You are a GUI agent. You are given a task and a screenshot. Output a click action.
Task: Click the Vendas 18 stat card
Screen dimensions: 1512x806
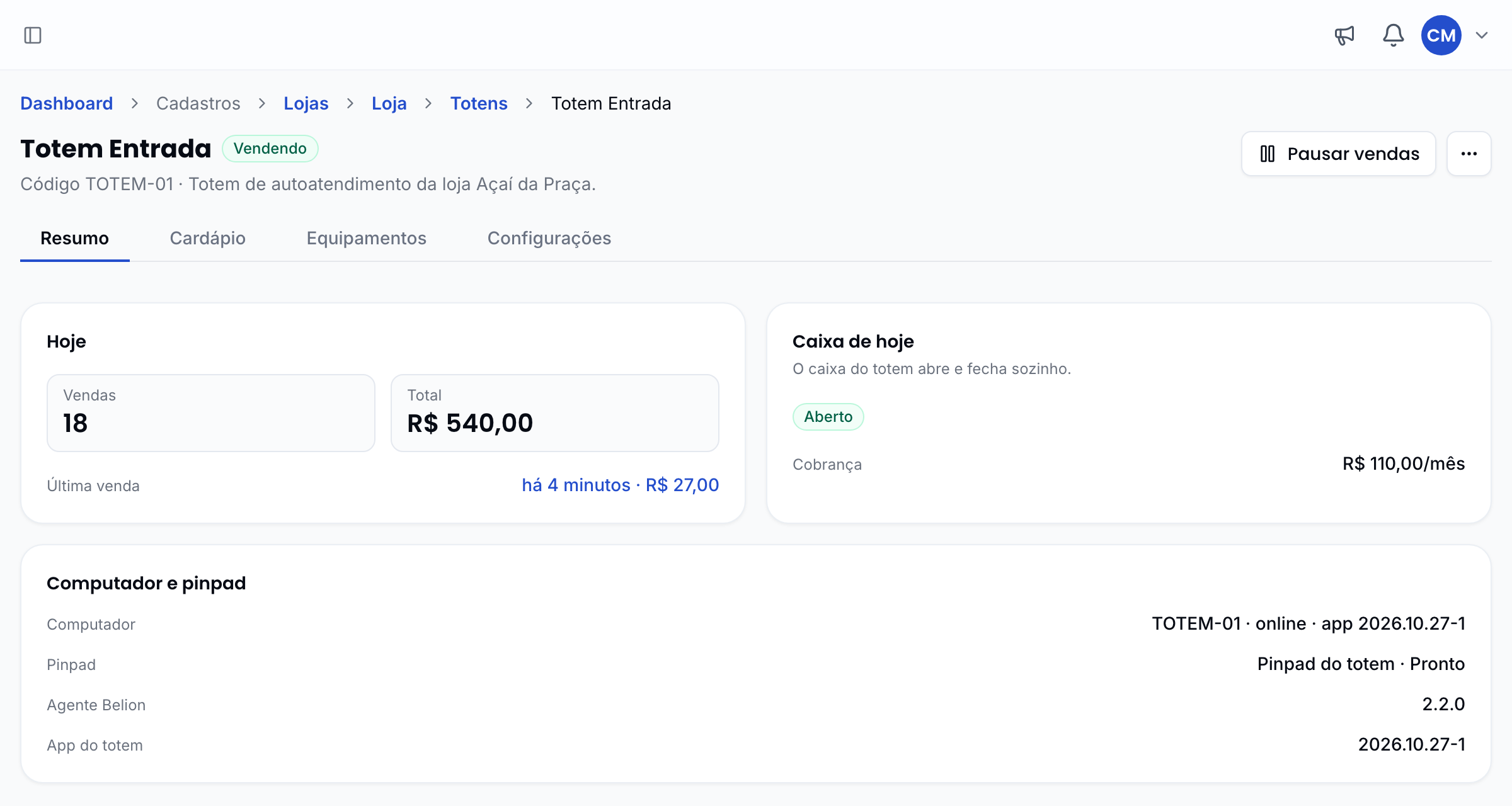pos(211,413)
